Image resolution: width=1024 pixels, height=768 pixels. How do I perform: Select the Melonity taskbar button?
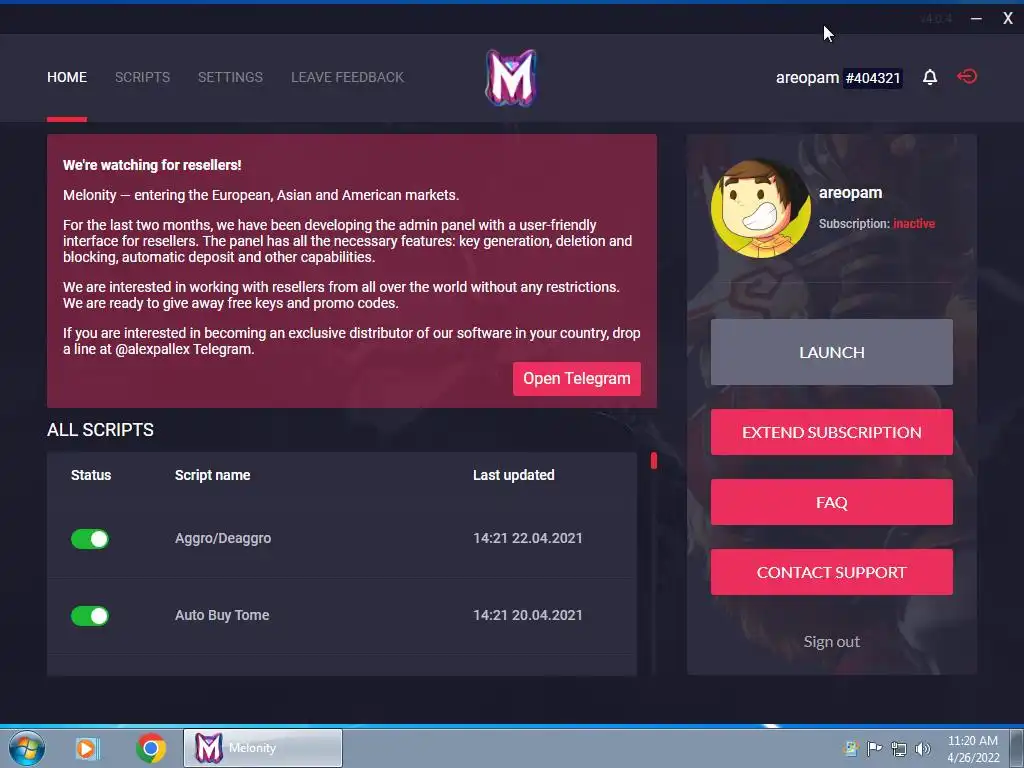(263, 748)
